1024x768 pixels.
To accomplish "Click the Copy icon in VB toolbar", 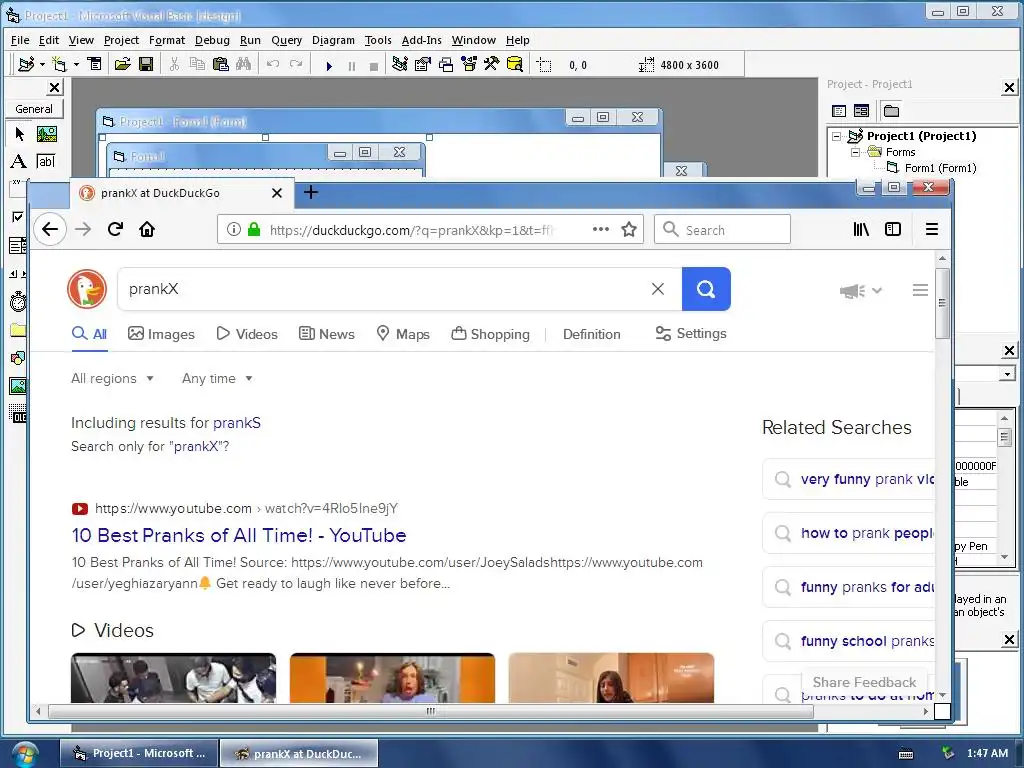I will pos(197,64).
